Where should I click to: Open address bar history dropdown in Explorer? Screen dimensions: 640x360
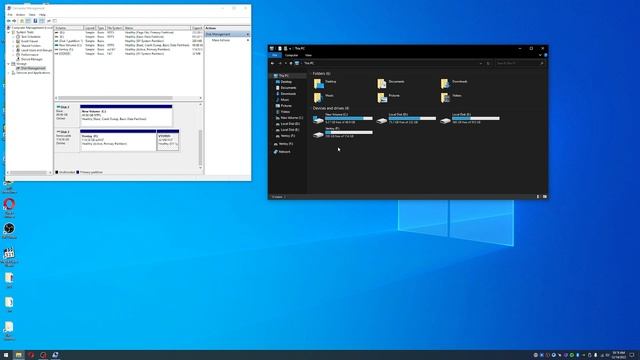tap(481, 63)
